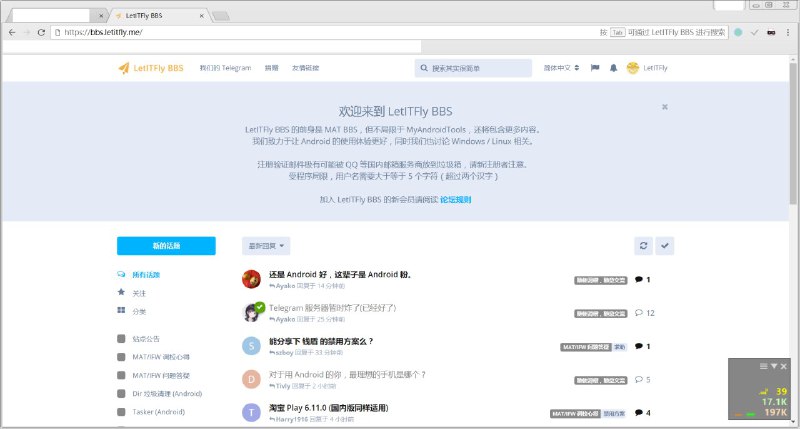Click the 'MAT/IFW 问题答疑' tag on szboy's topic
800x429 pixels.
coord(586,347)
